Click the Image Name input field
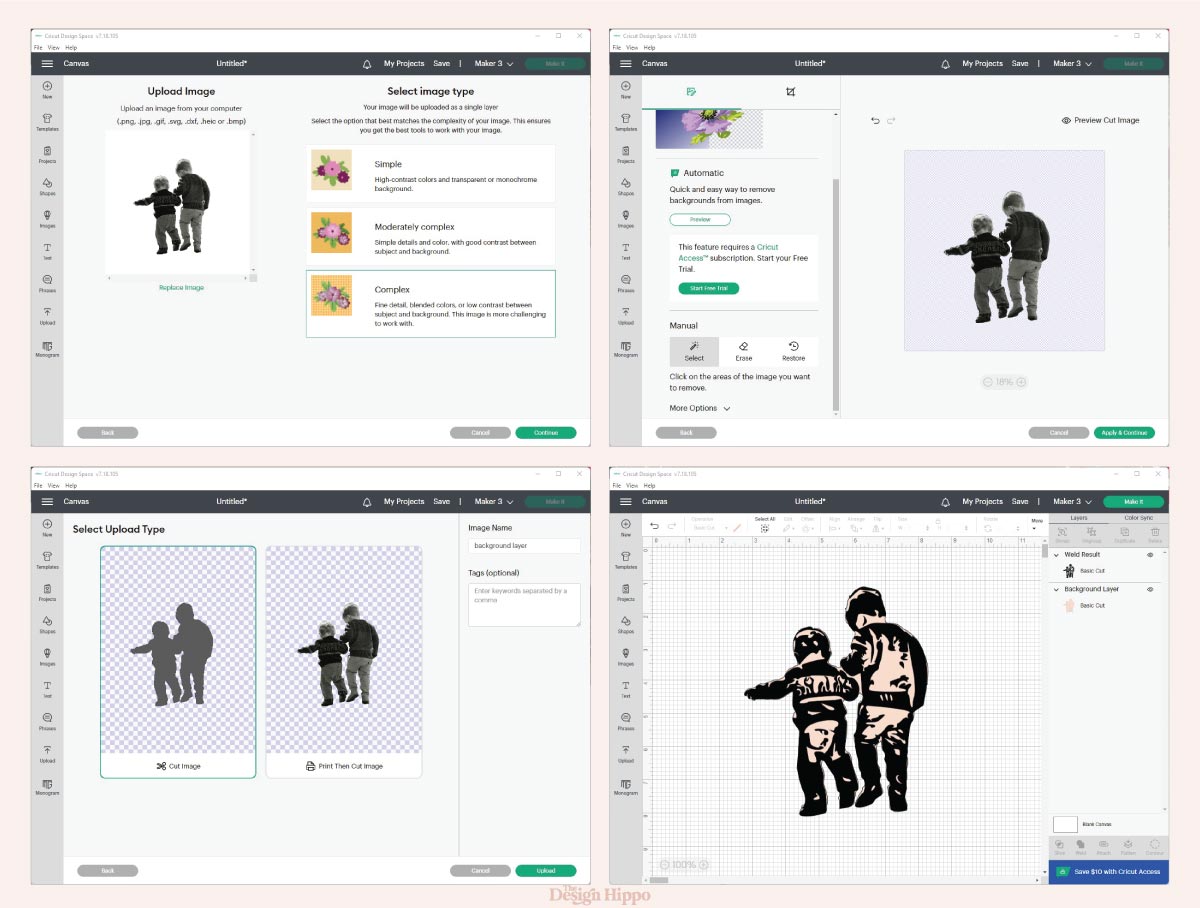 [524, 545]
